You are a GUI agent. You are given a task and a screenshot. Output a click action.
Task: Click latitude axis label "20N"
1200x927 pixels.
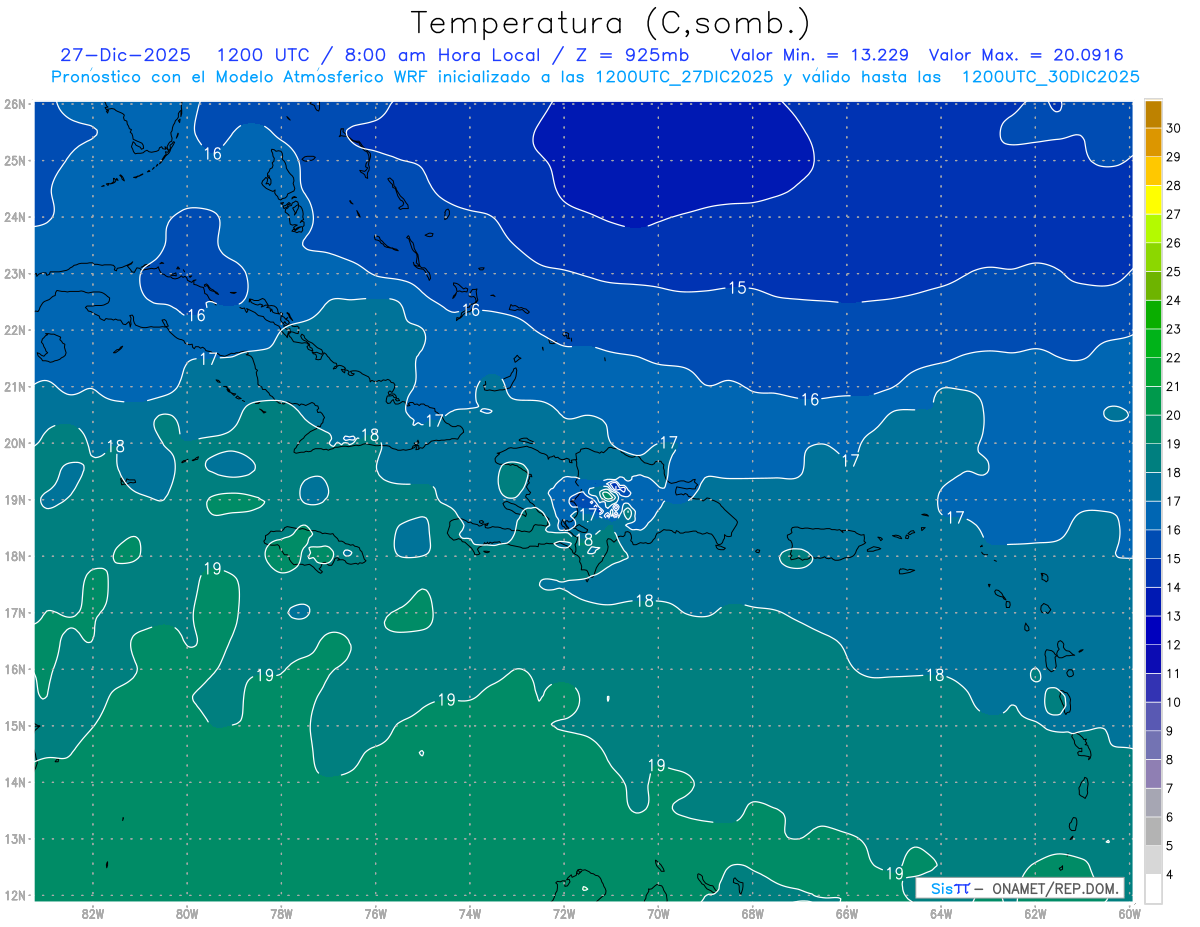(14, 443)
